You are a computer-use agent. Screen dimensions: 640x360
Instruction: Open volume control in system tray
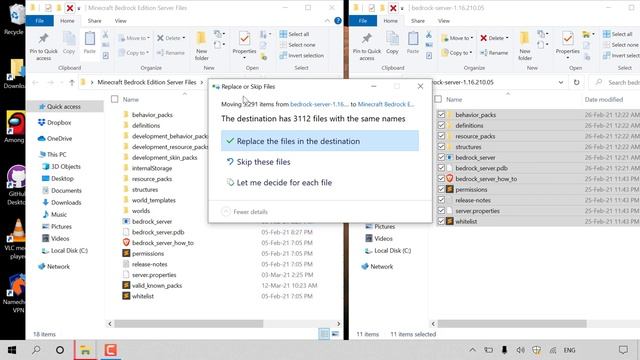point(520,350)
